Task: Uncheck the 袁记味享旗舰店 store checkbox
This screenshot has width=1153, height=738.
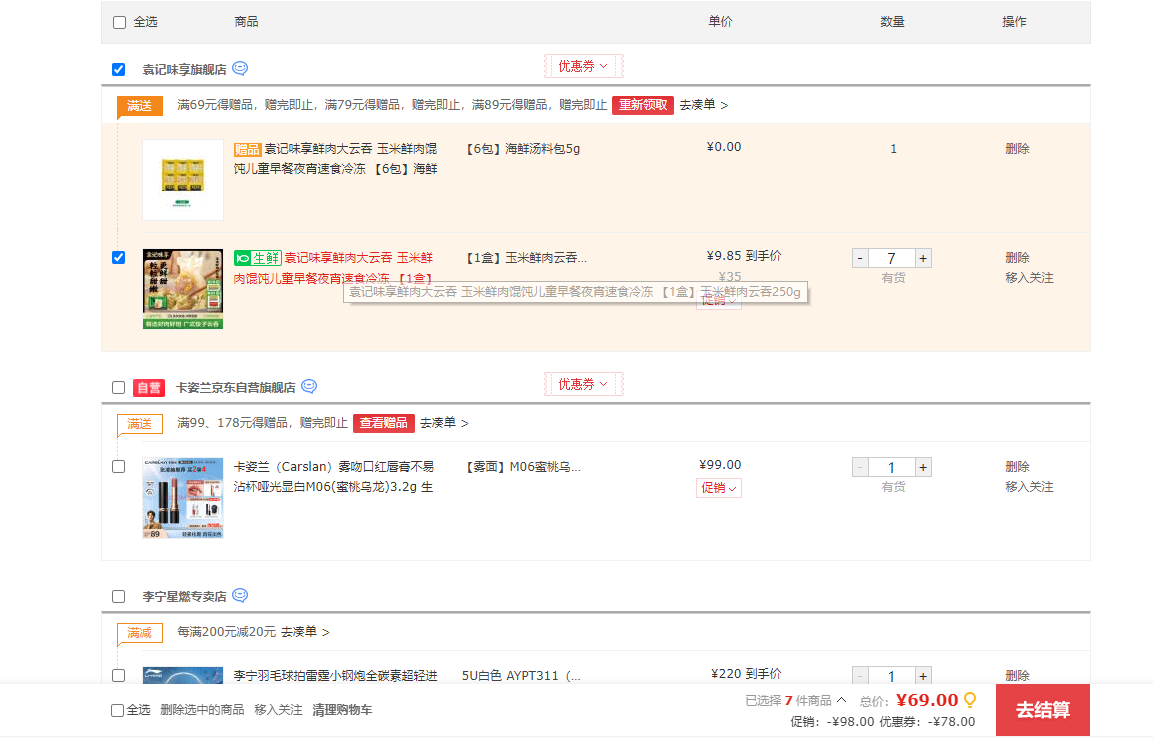Action: pyautogui.click(x=118, y=69)
